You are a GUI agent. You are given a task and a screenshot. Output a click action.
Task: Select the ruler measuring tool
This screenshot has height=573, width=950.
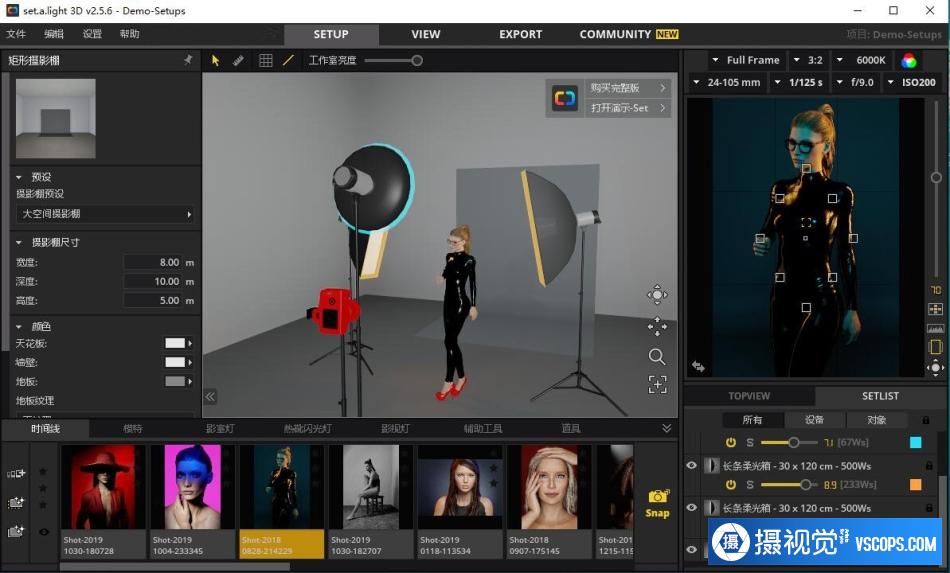coord(238,60)
